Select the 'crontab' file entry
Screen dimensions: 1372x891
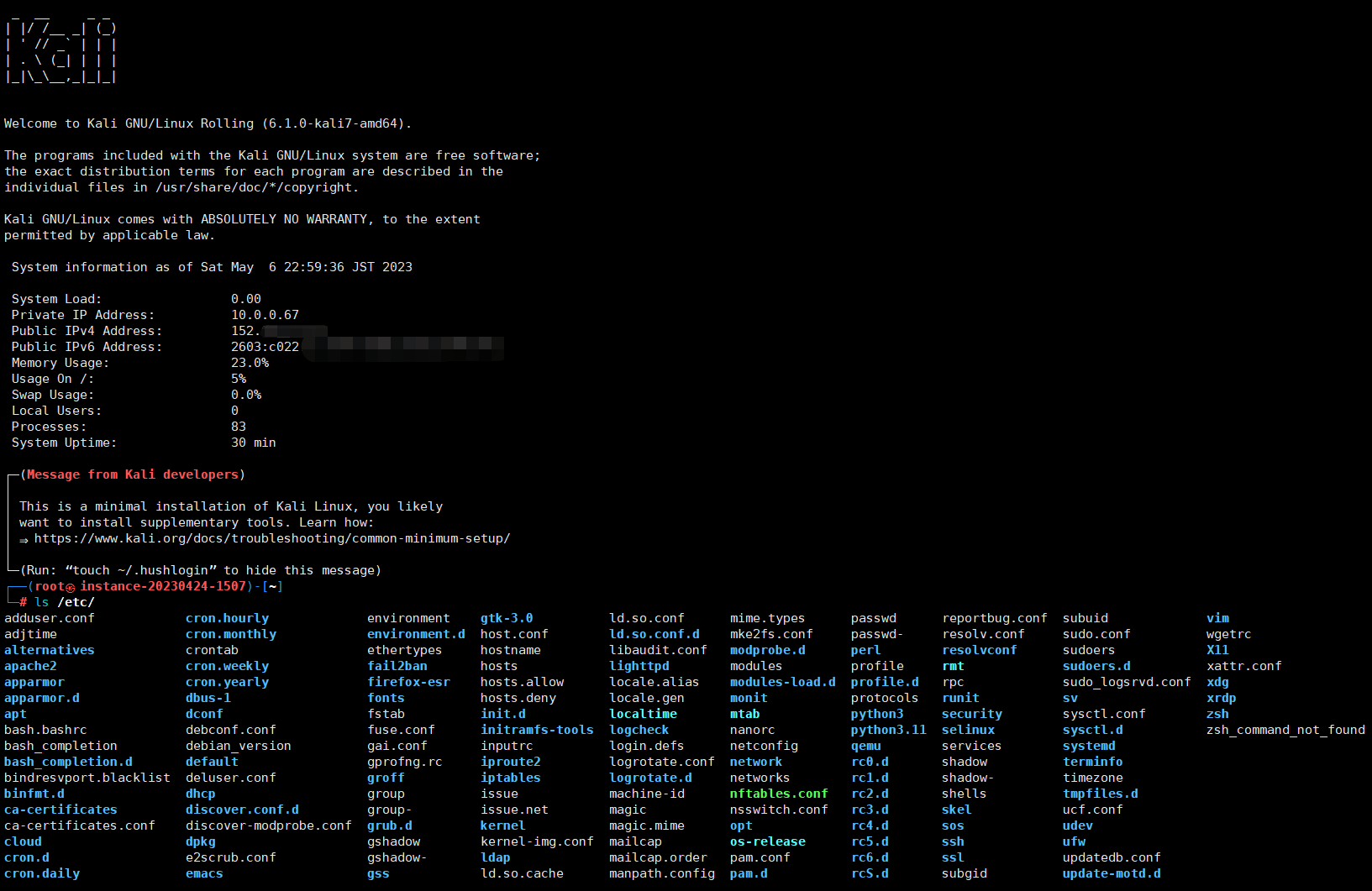click(213, 650)
